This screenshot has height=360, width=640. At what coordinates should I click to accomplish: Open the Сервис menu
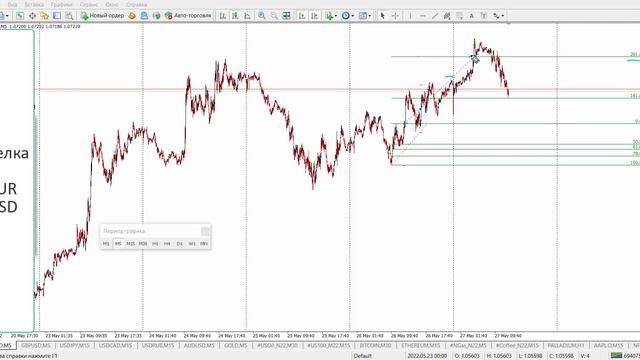click(89, 4)
